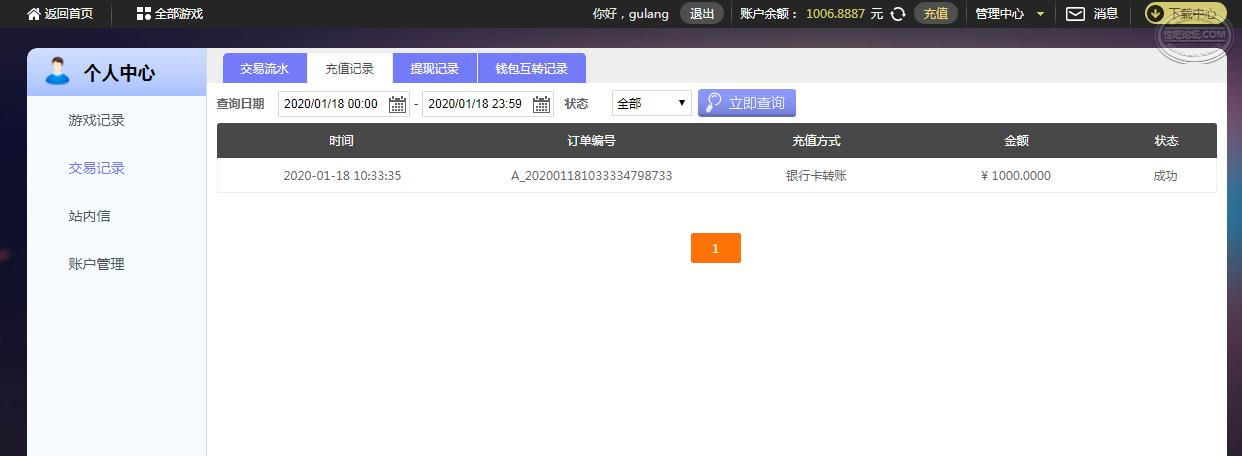Select the 充值记录 tab
This screenshot has width=1242, height=456.
(350, 69)
